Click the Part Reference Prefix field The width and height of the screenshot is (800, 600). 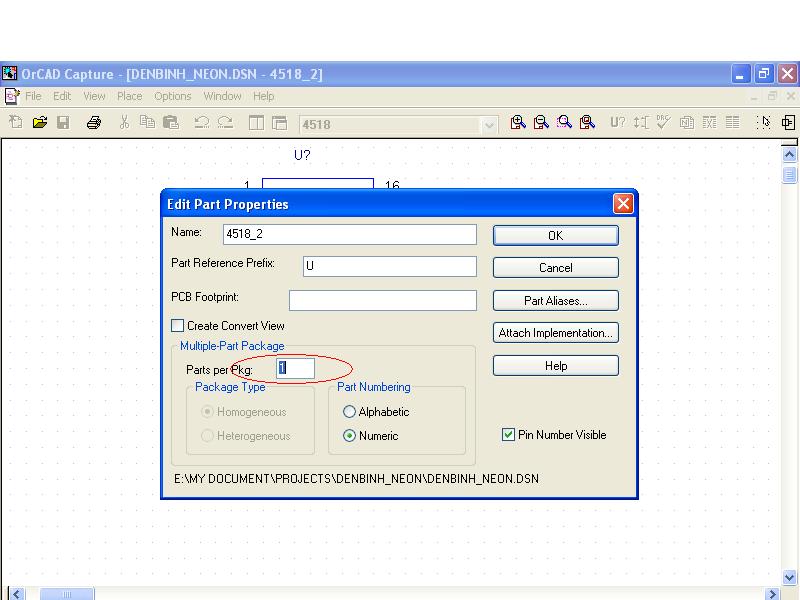point(390,266)
